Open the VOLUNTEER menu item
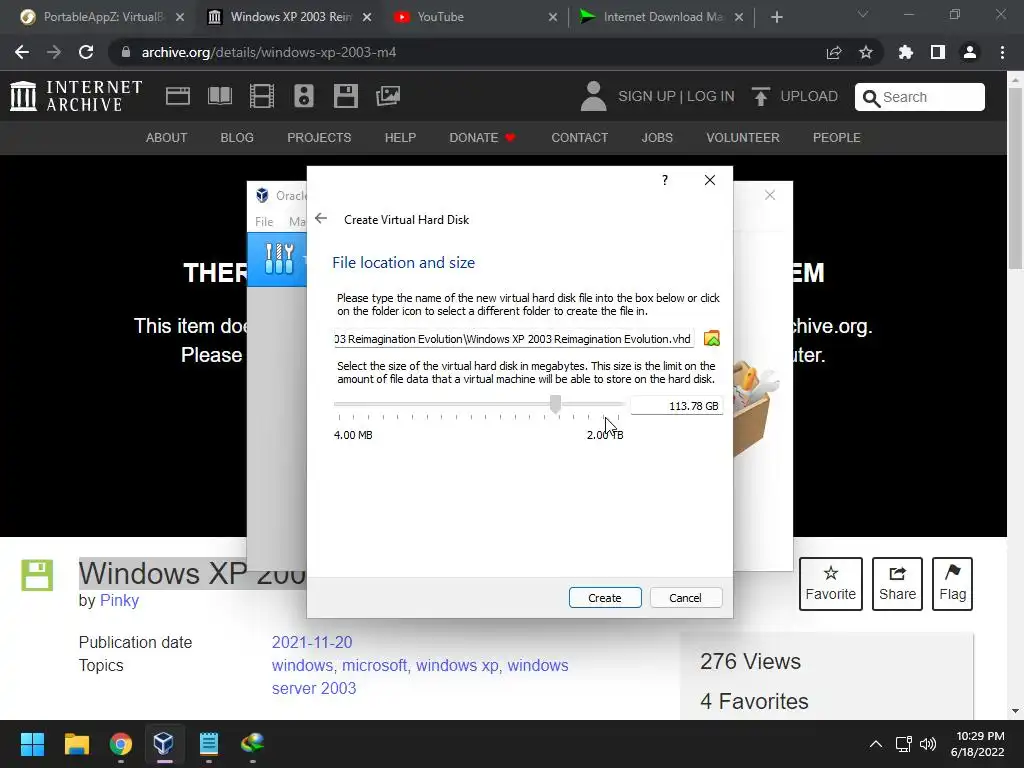Viewport: 1024px width, 768px height. tap(743, 138)
